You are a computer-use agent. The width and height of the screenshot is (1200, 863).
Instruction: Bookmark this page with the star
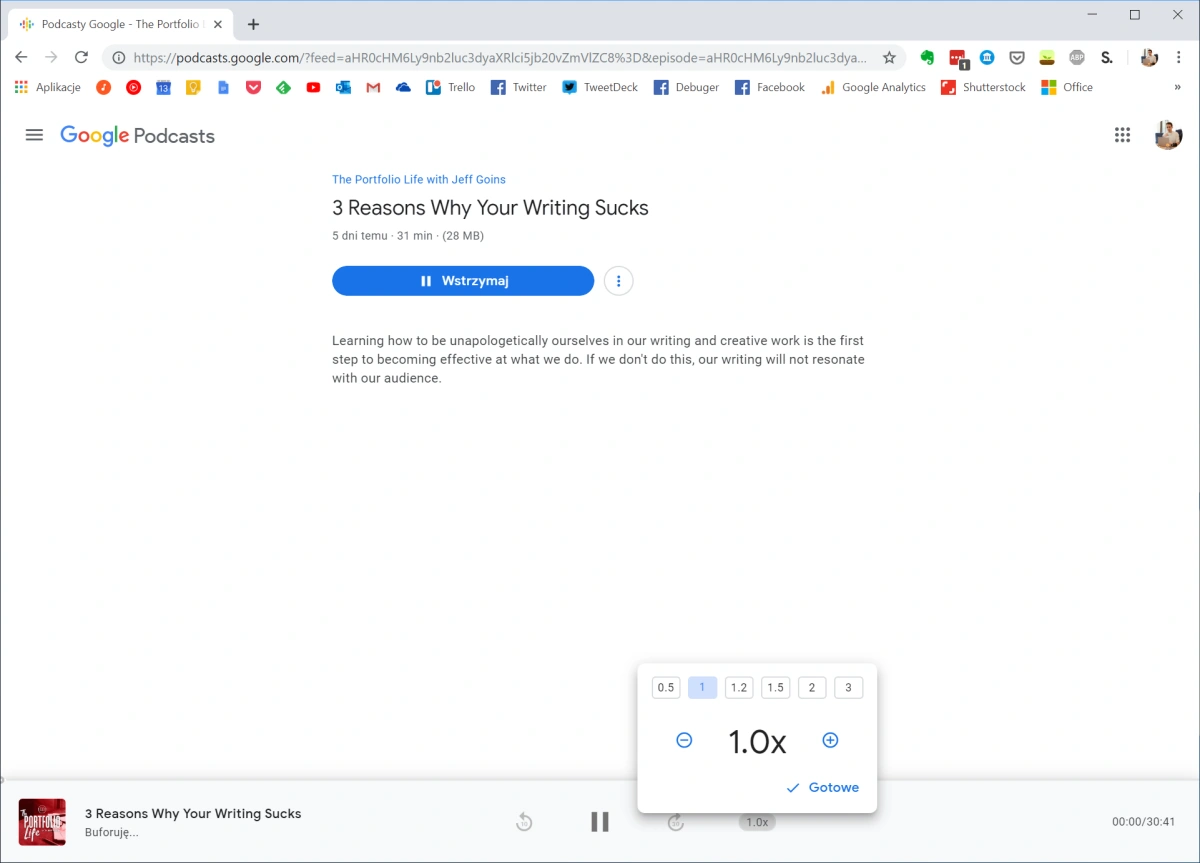coord(889,57)
